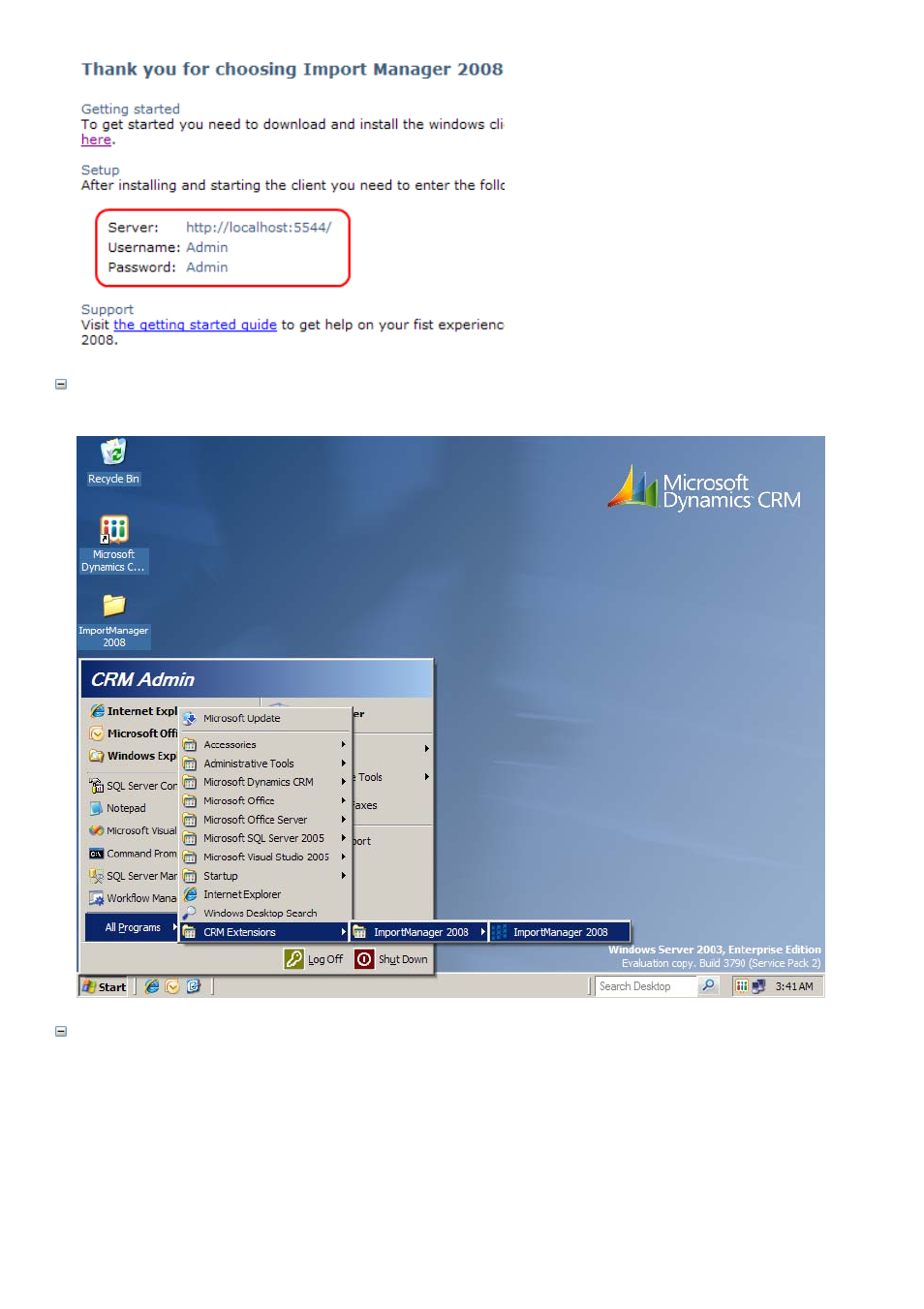Click the Internet Explorer quick launch icon
The width and height of the screenshot is (924, 1309).
pyautogui.click(x=152, y=986)
